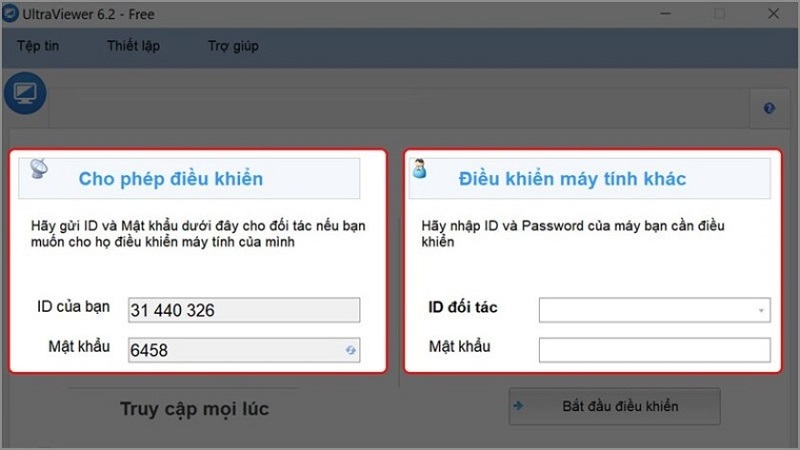Click the blue help question mark icon
This screenshot has width=800, height=450.
(769, 109)
